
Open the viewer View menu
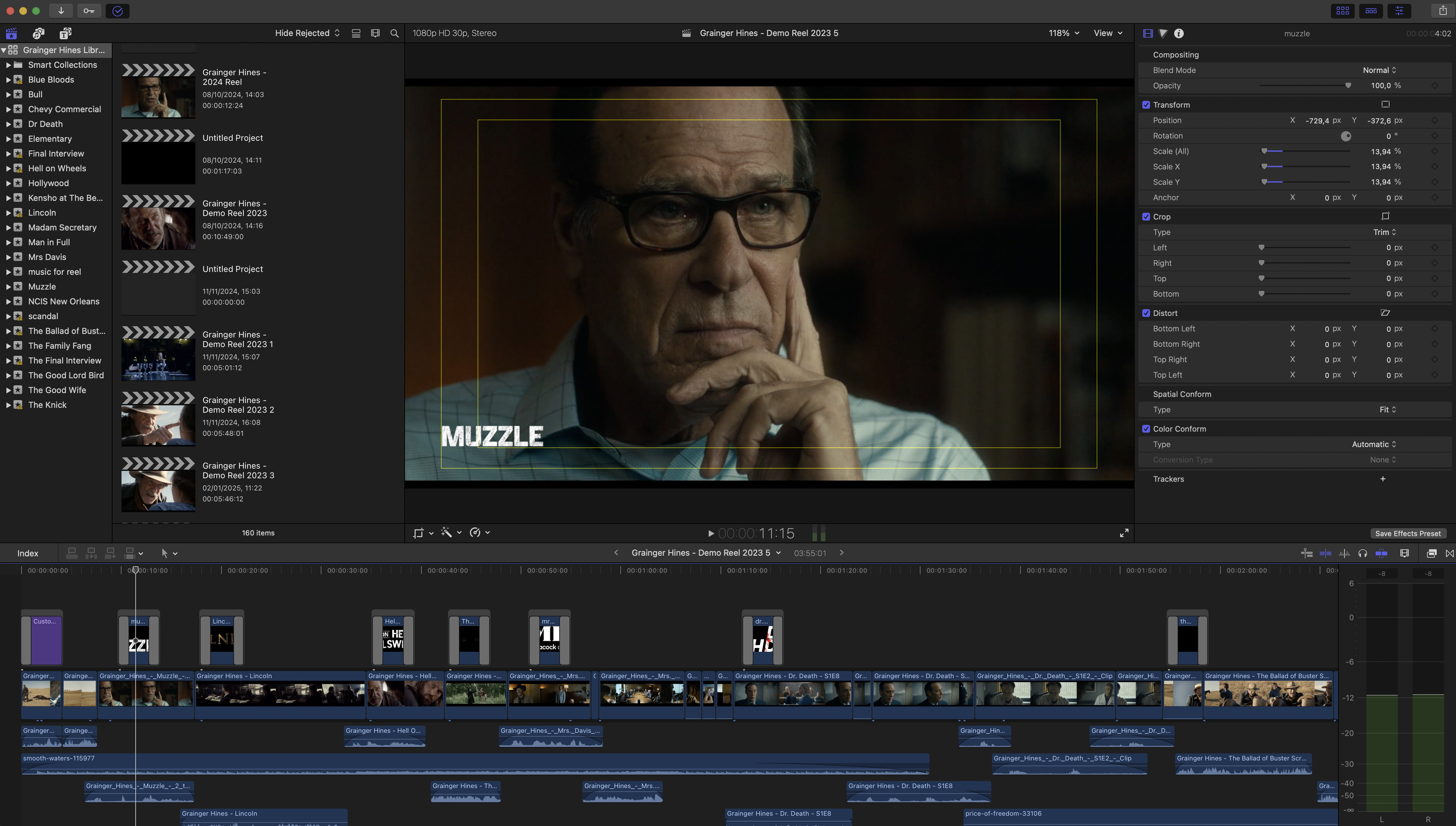point(1108,33)
